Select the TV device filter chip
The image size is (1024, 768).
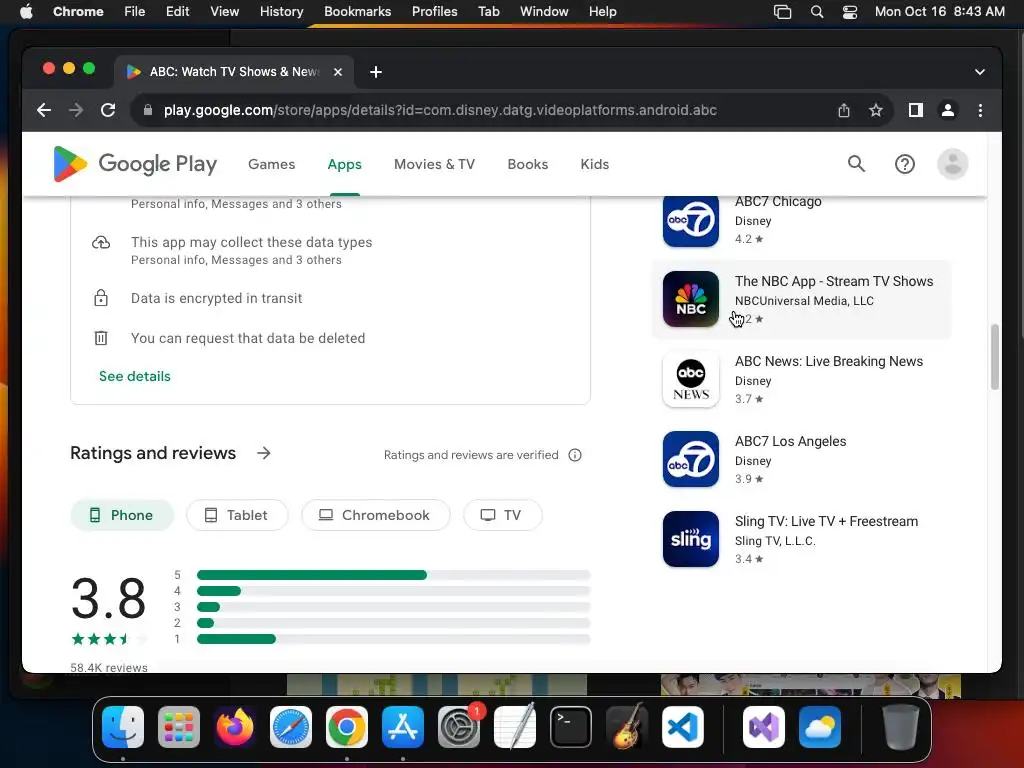502,515
